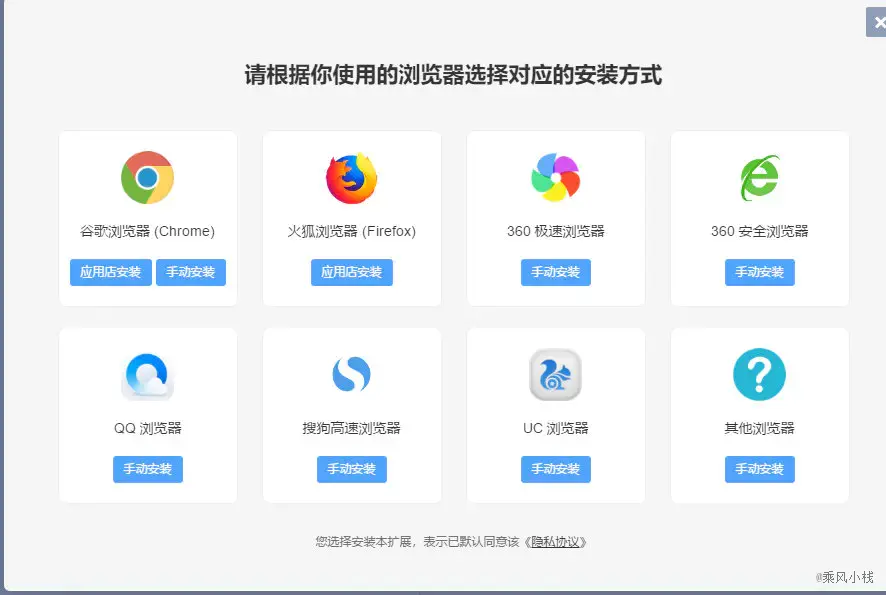Open the 隐私协议 privacy agreement link

(555, 542)
